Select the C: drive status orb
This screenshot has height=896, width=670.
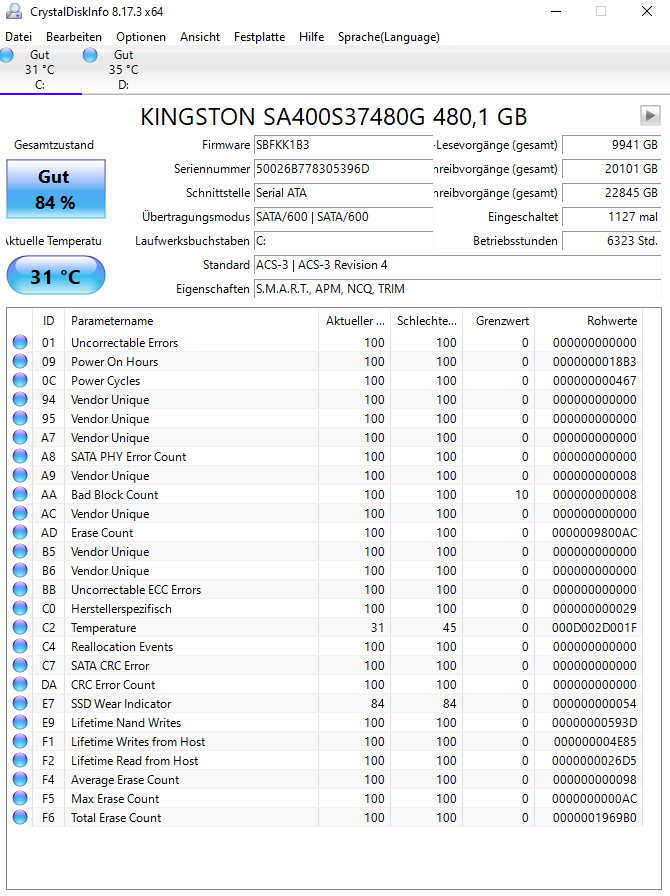tap(7, 55)
